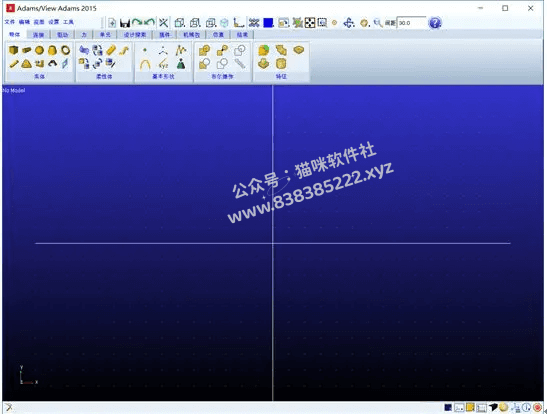The image size is (547, 414).
Task: Select the Frustum body tool
Action: 52,51
